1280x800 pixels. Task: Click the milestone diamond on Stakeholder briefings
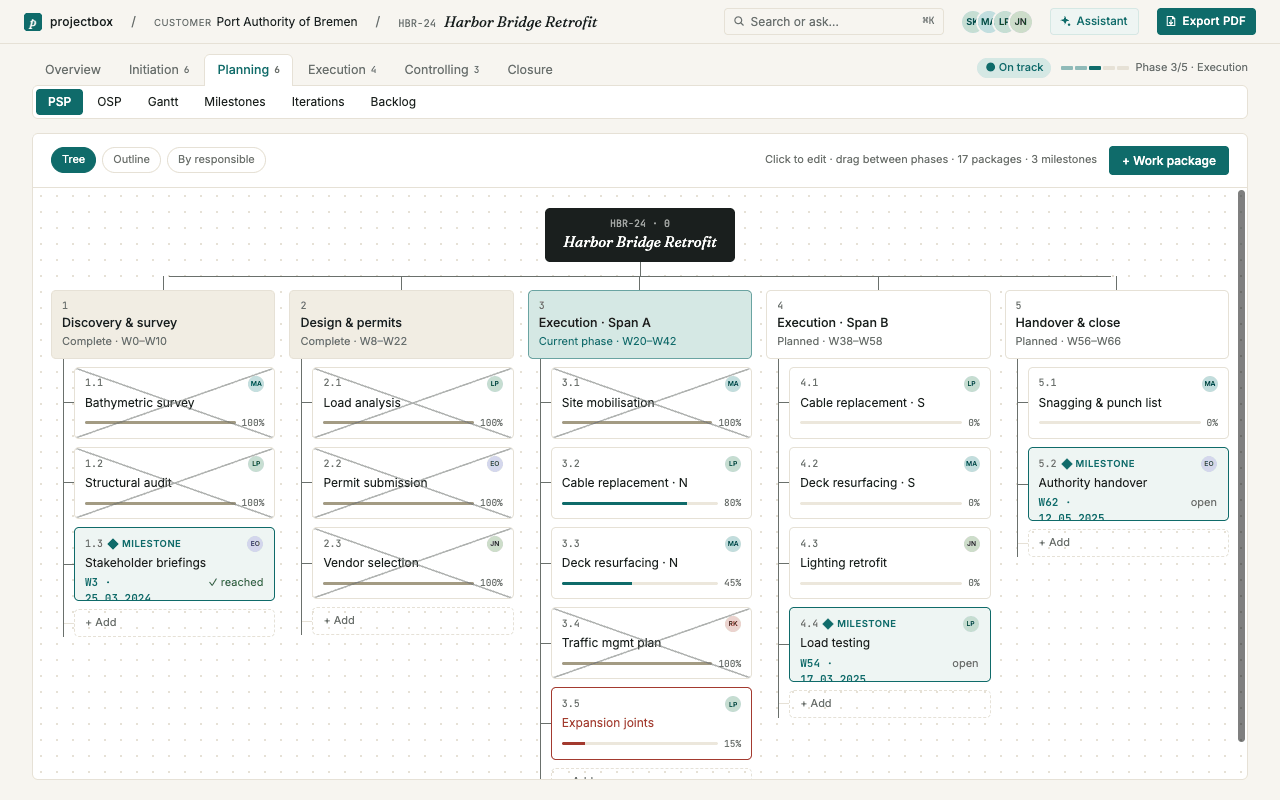pyautogui.click(x=113, y=544)
